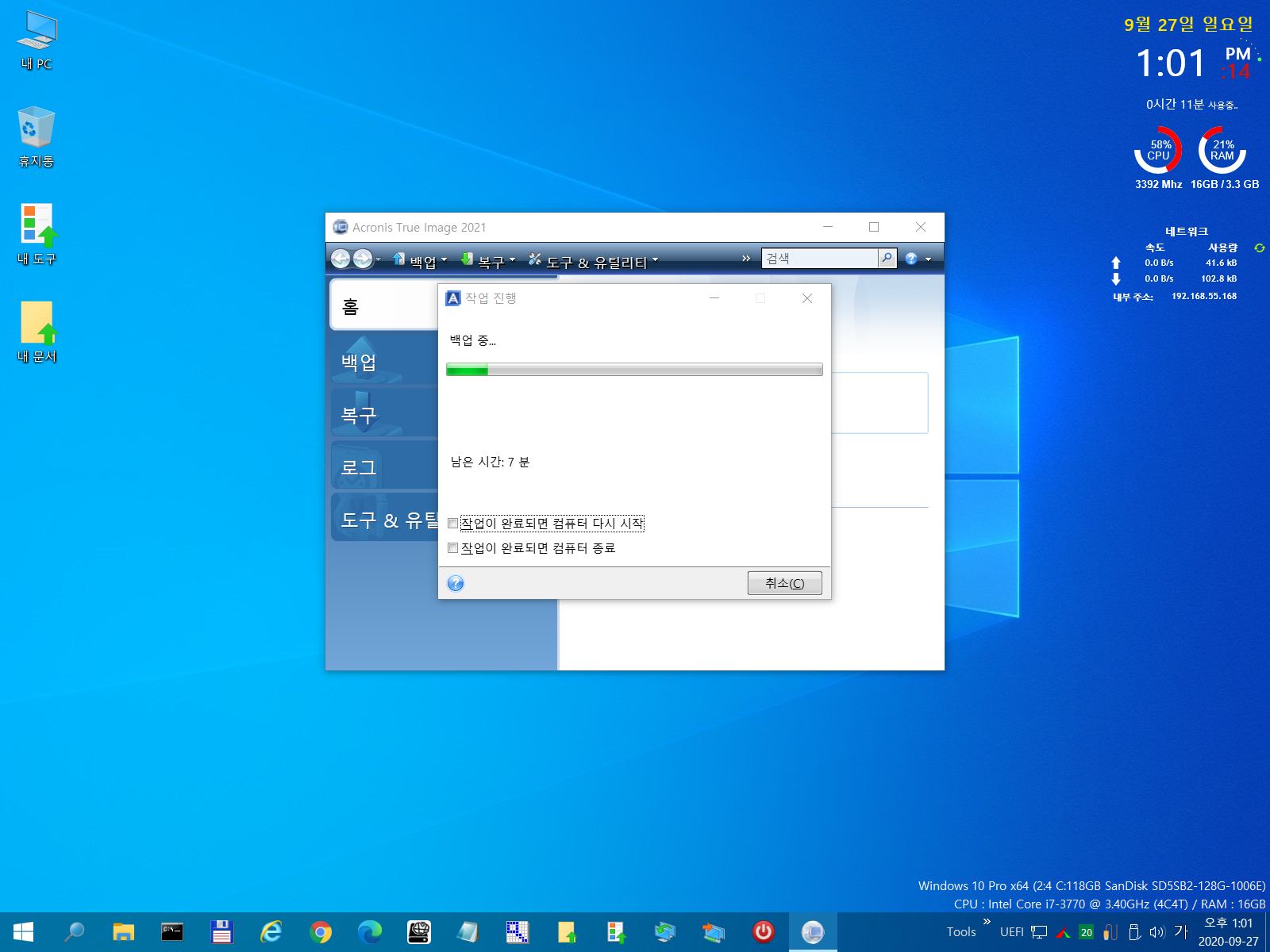Screen dimensions: 1270x952
Task: Click the 가 Korean IME indicator
Action: (1181, 932)
